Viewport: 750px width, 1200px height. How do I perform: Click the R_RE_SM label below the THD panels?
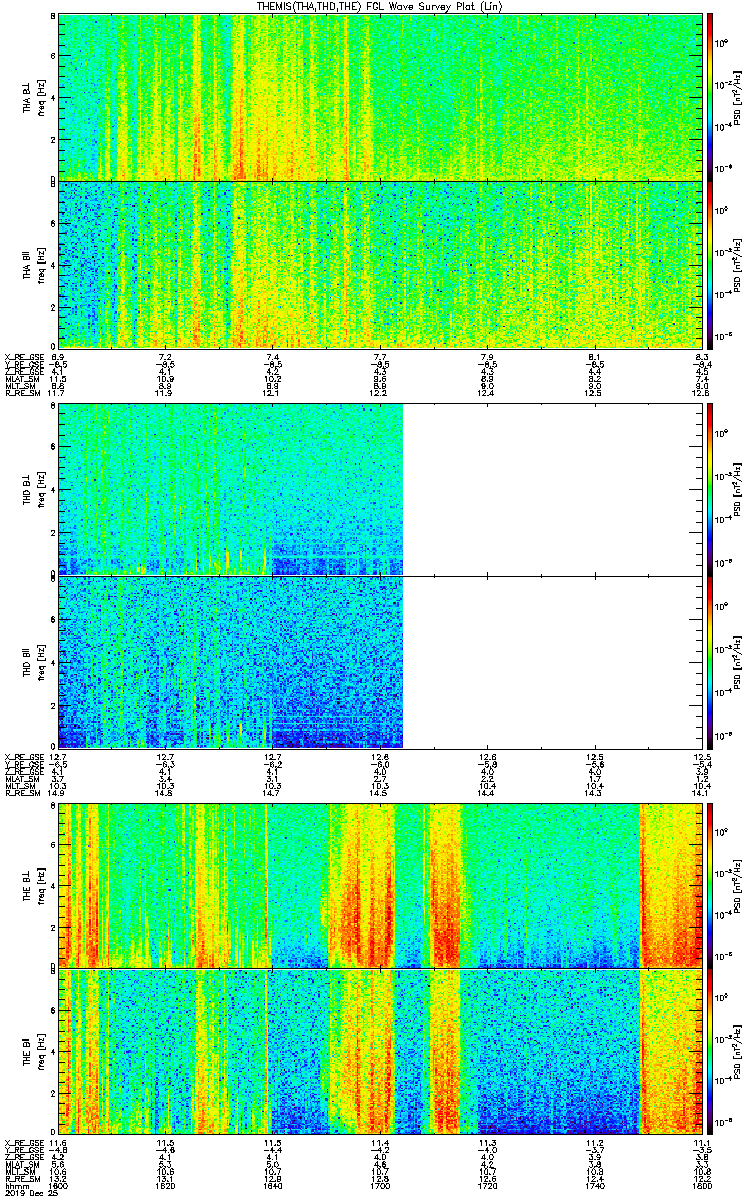pos(22,793)
